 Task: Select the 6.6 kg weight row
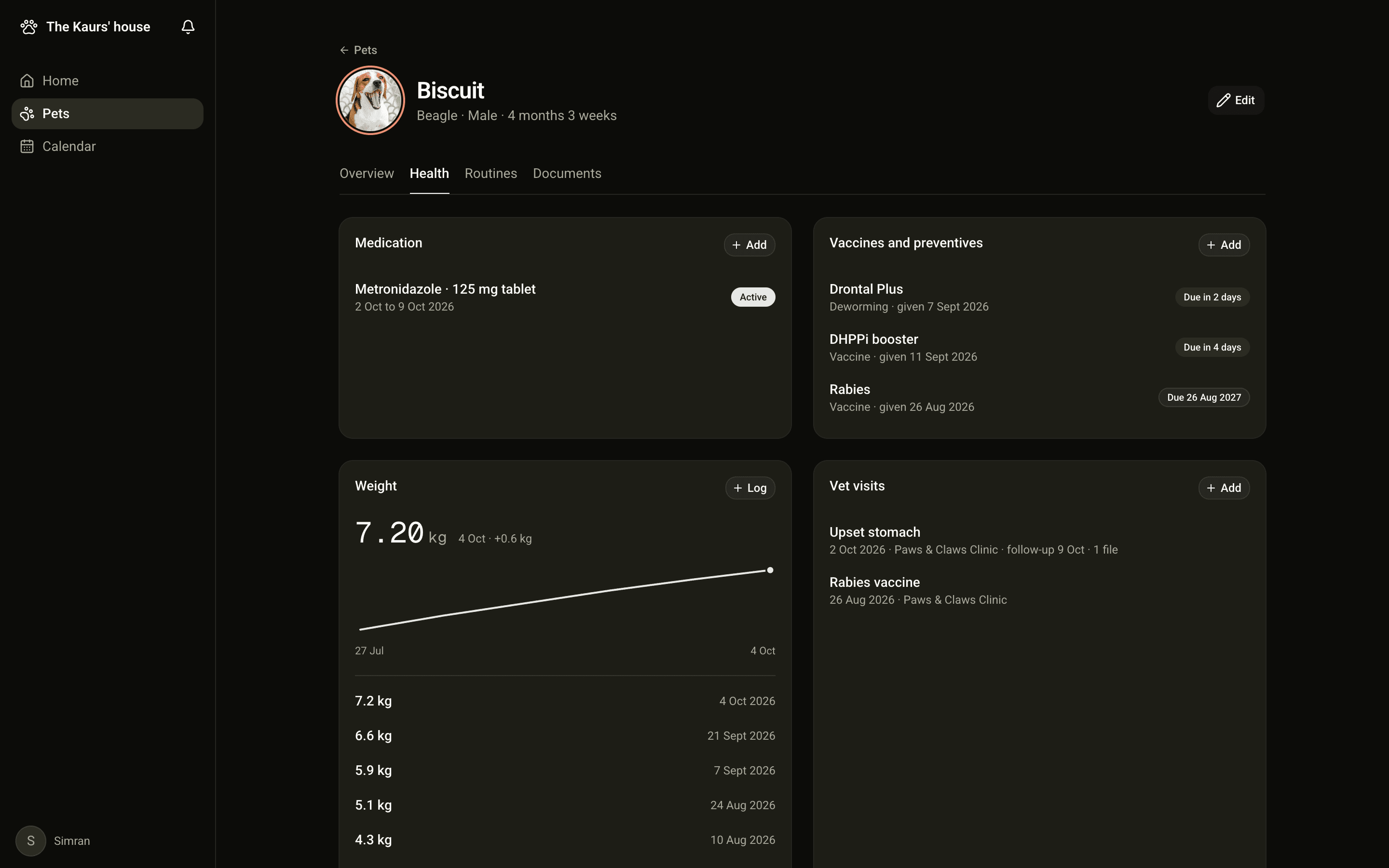click(565, 736)
